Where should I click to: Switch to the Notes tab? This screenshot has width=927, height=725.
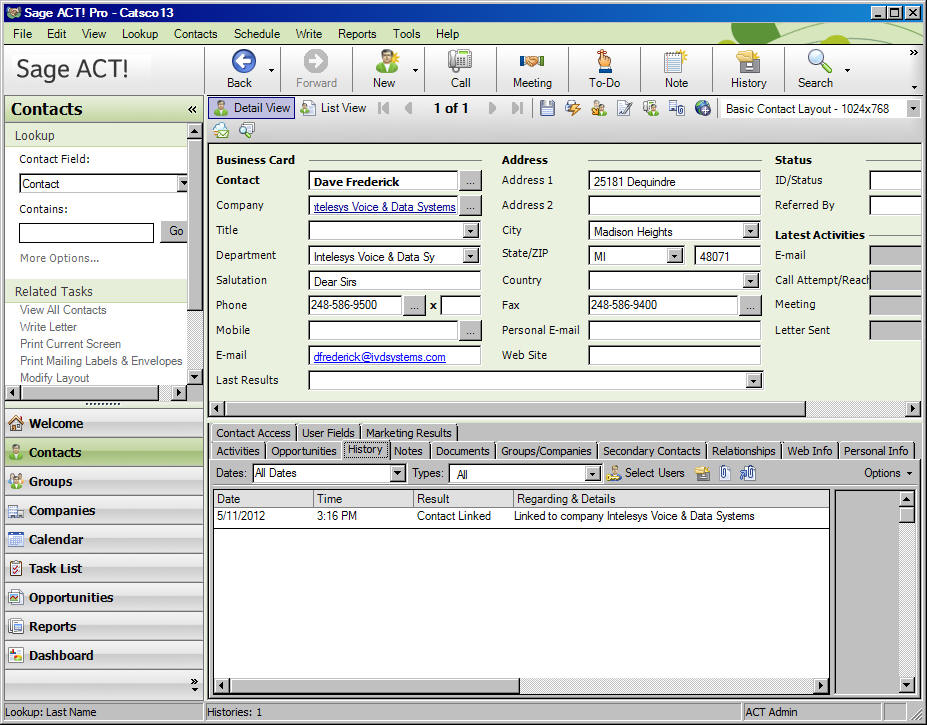point(408,451)
